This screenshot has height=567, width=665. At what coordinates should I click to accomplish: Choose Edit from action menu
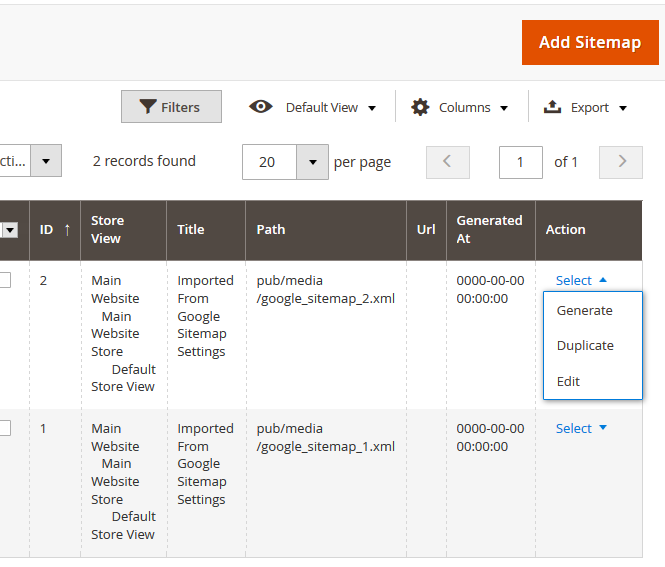pyautogui.click(x=568, y=381)
